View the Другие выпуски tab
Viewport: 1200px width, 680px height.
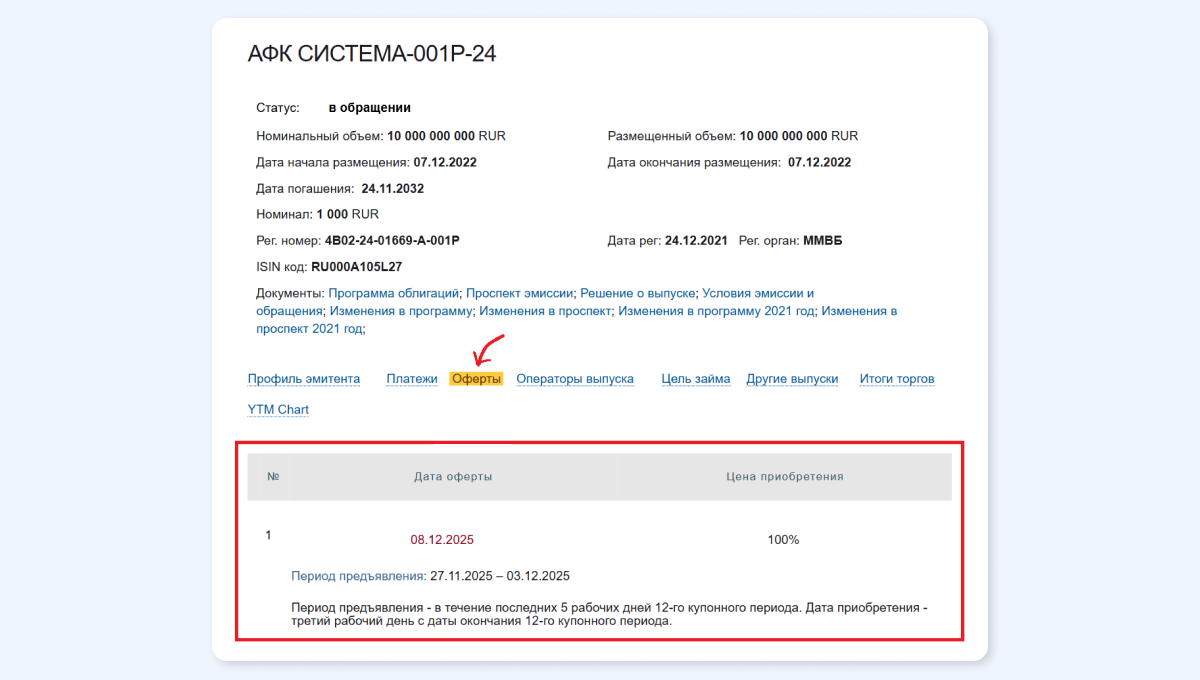(x=792, y=379)
